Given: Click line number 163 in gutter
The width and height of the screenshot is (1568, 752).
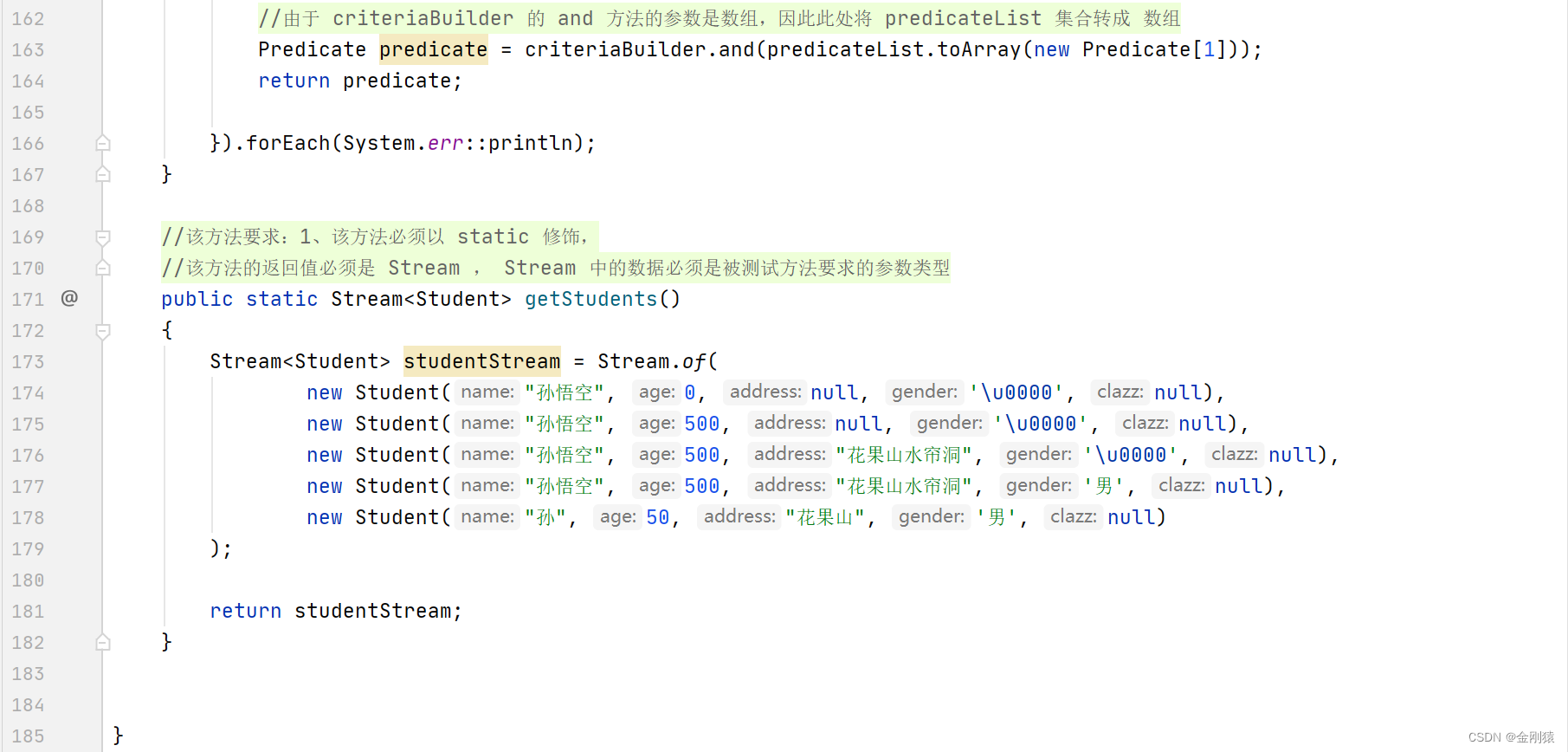Looking at the screenshot, I should tap(28, 49).
